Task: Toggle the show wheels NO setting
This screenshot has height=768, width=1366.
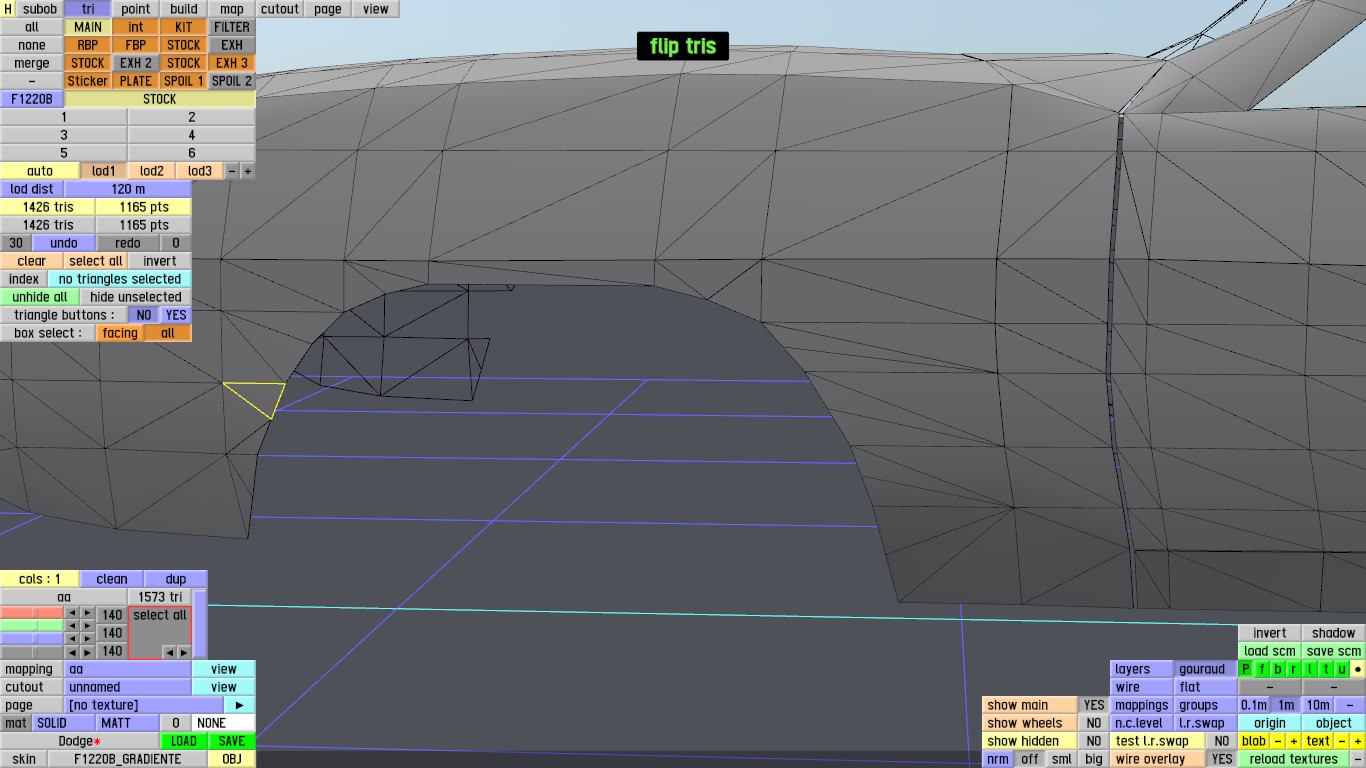Action: 1094,723
